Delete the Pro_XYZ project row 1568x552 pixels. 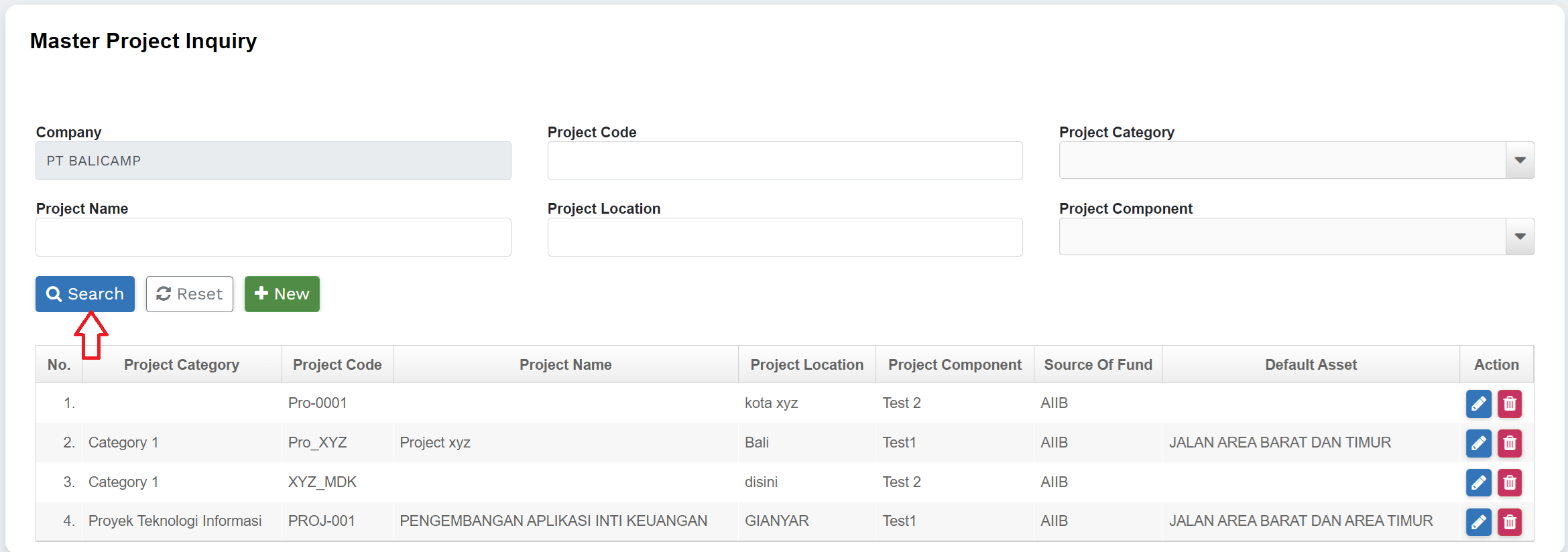(x=1510, y=443)
